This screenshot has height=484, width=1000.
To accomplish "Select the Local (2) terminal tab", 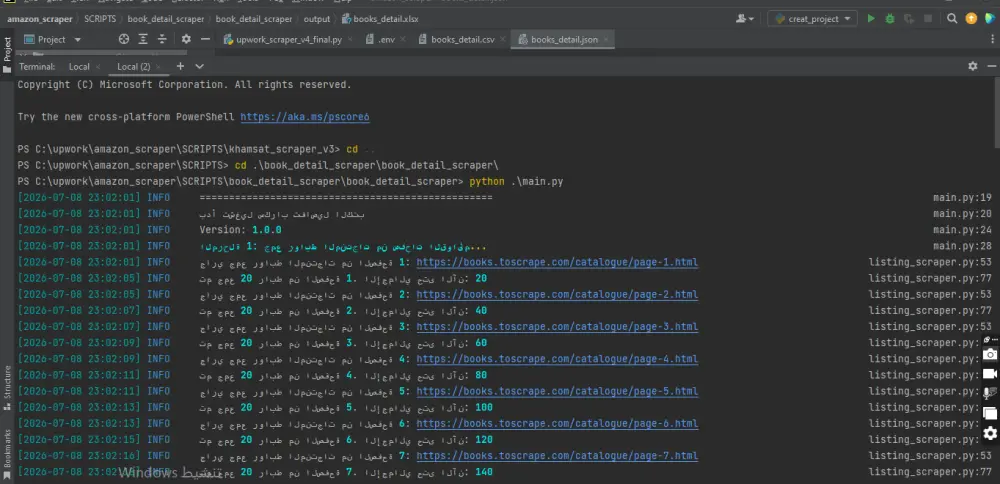I will (x=133, y=66).
